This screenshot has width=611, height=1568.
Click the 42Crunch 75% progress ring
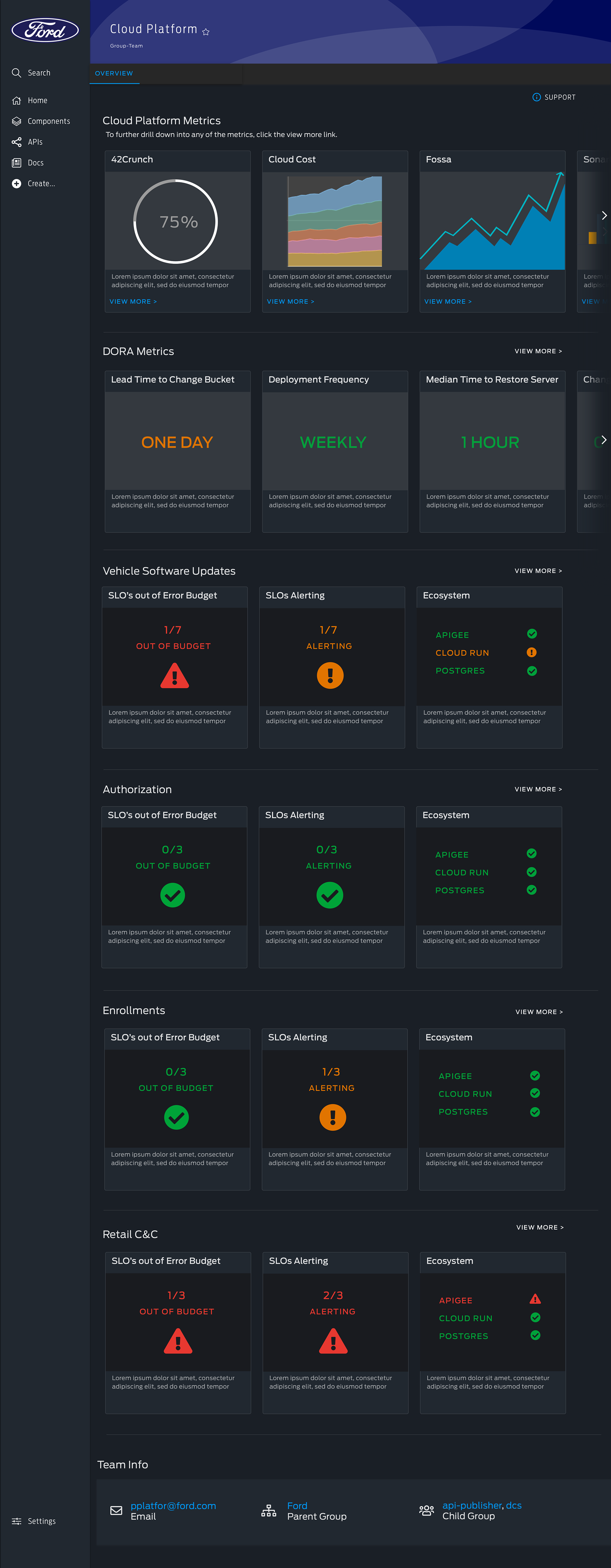tap(176, 221)
